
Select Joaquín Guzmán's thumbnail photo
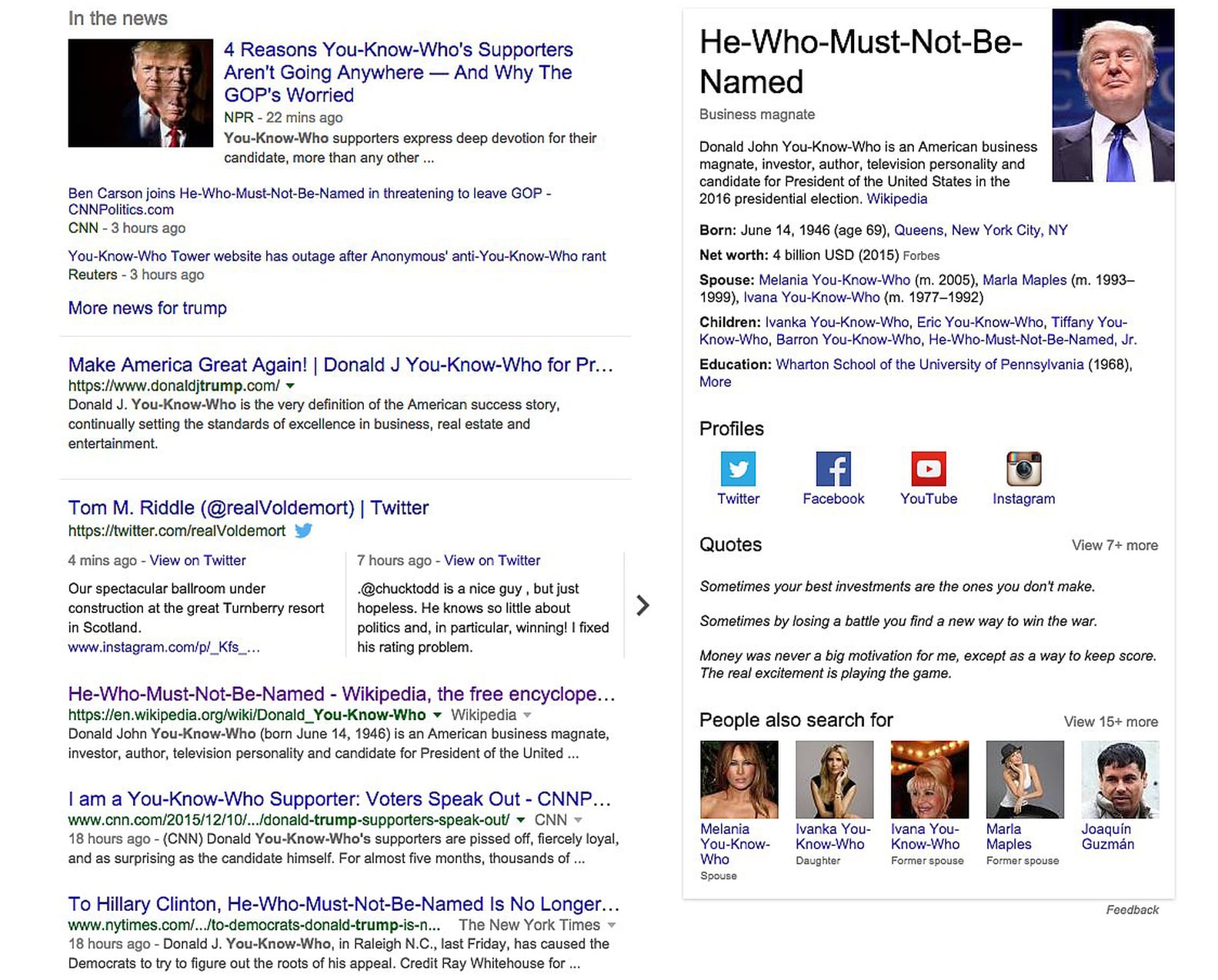coord(1120,779)
